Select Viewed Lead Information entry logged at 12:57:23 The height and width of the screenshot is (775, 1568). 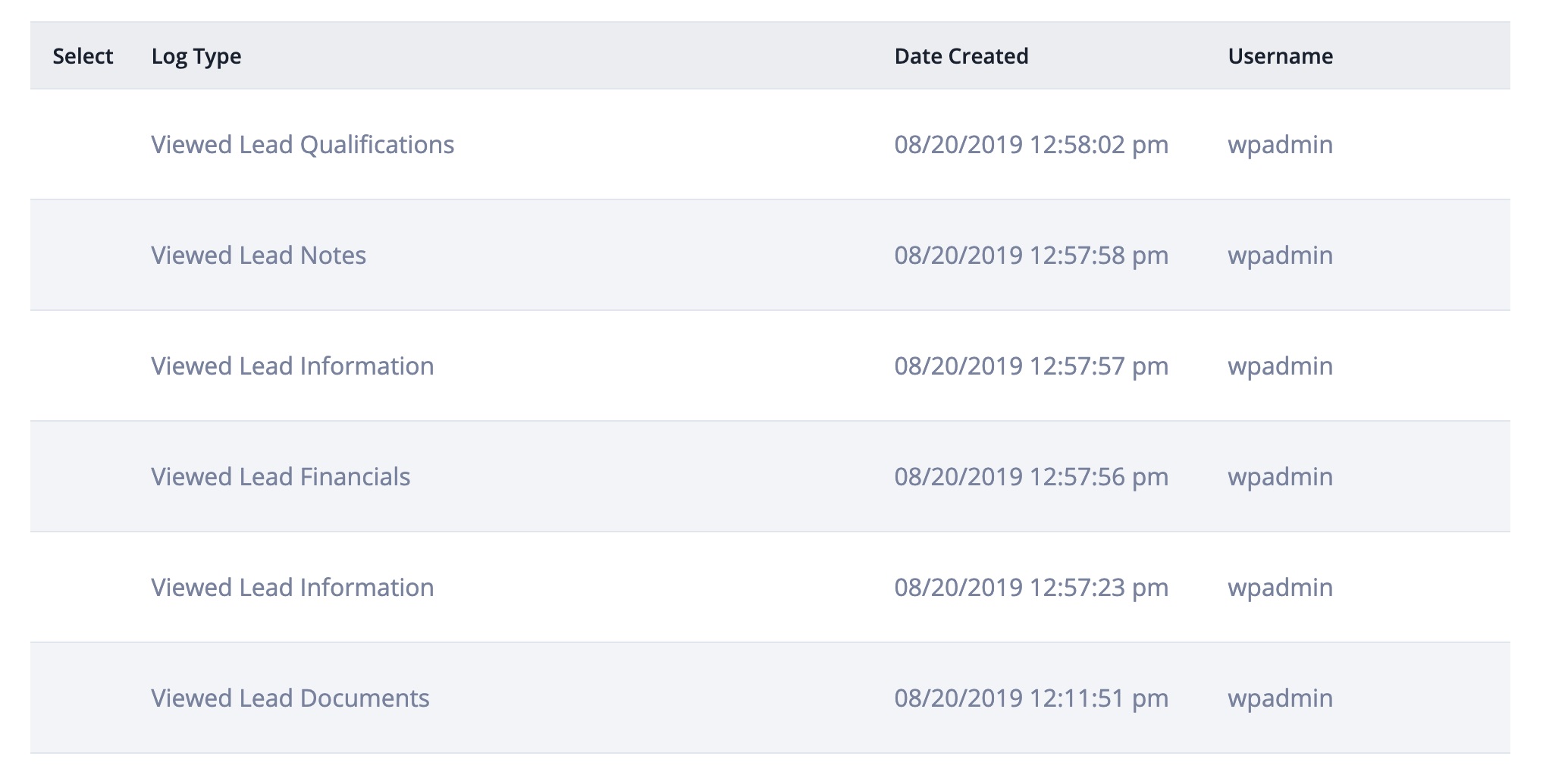pos(293,587)
